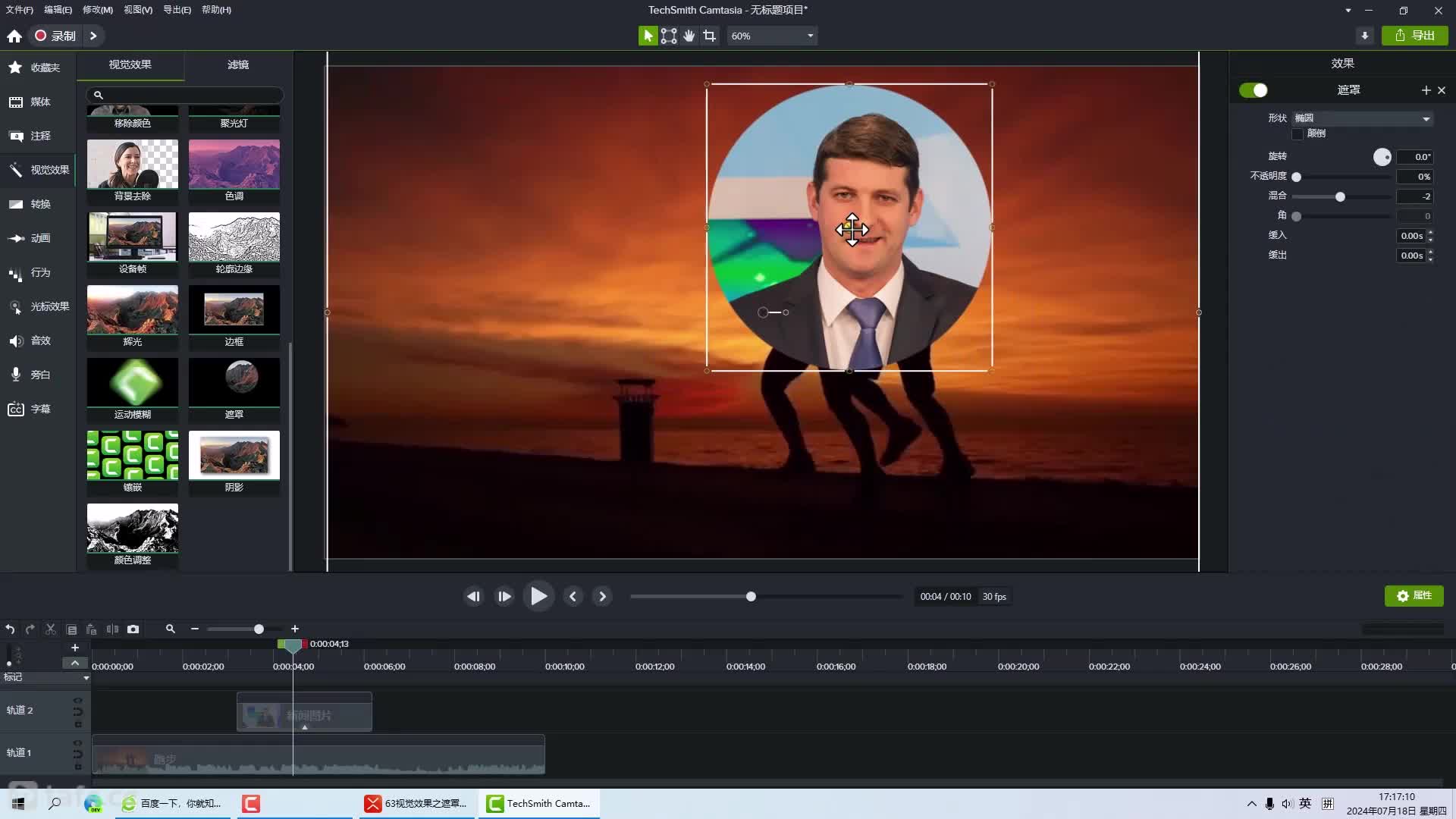Step to previous frame button
Screen dimensions: 1456x819
point(473,597)
